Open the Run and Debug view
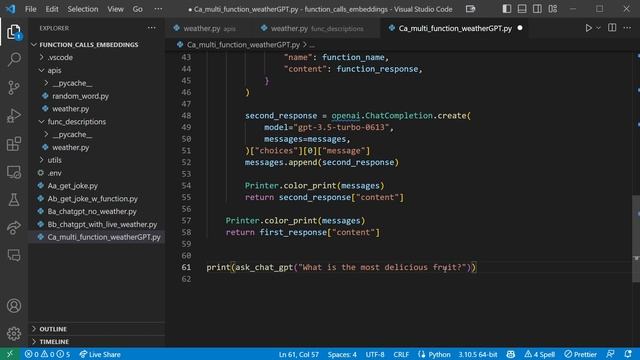 pos(14,116)
